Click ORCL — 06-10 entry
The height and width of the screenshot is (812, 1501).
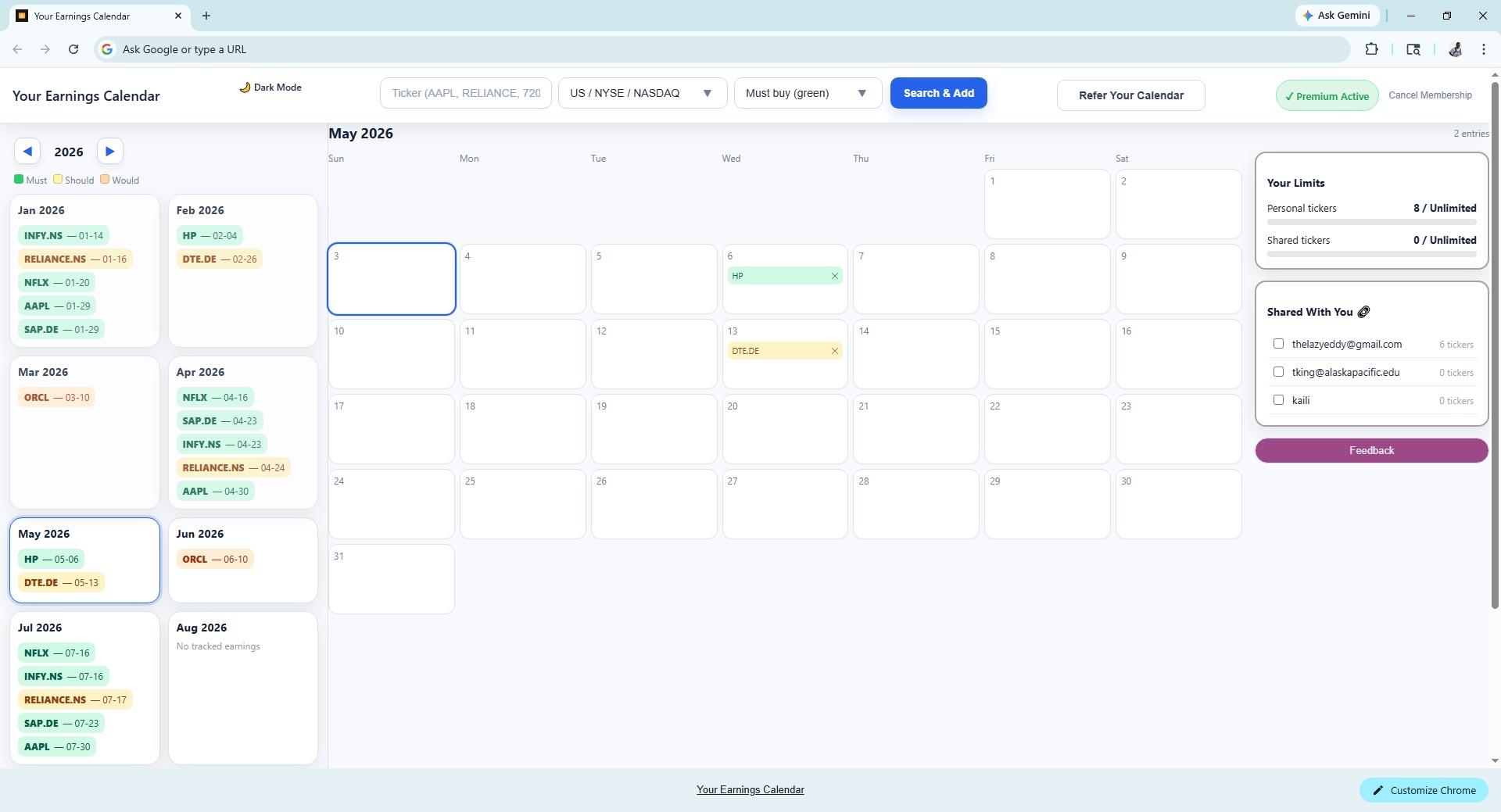(215, 560)
